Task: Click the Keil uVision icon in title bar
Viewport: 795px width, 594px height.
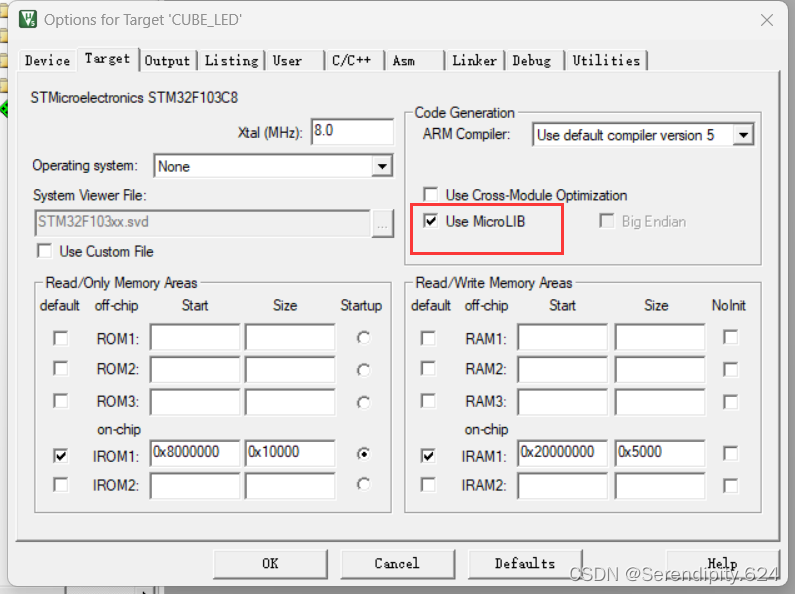Action: click(x=28, y=19)
